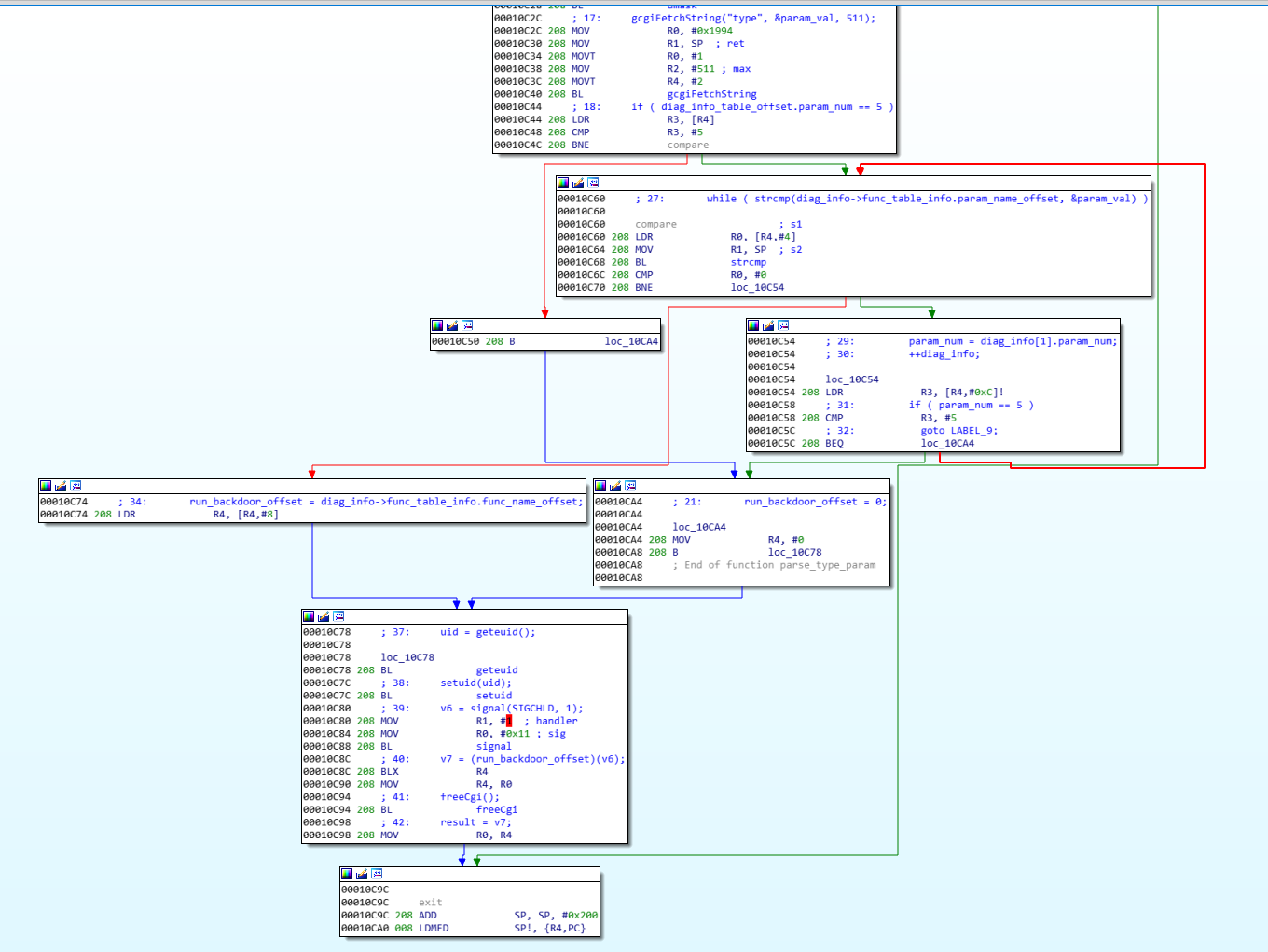Click 'exit' label in bottom node
Image resolution: width=1268 pixels, height=952 pixels.
(x=430, y=903)
